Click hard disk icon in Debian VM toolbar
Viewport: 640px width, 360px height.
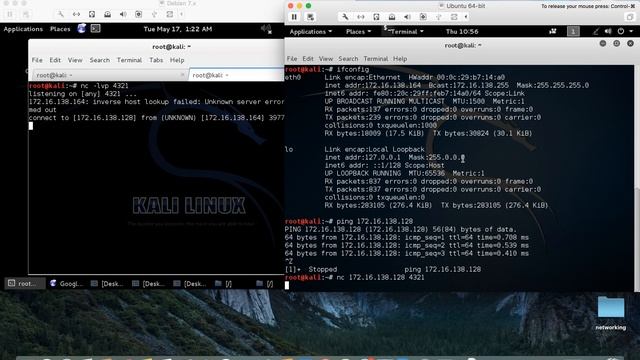92,14
